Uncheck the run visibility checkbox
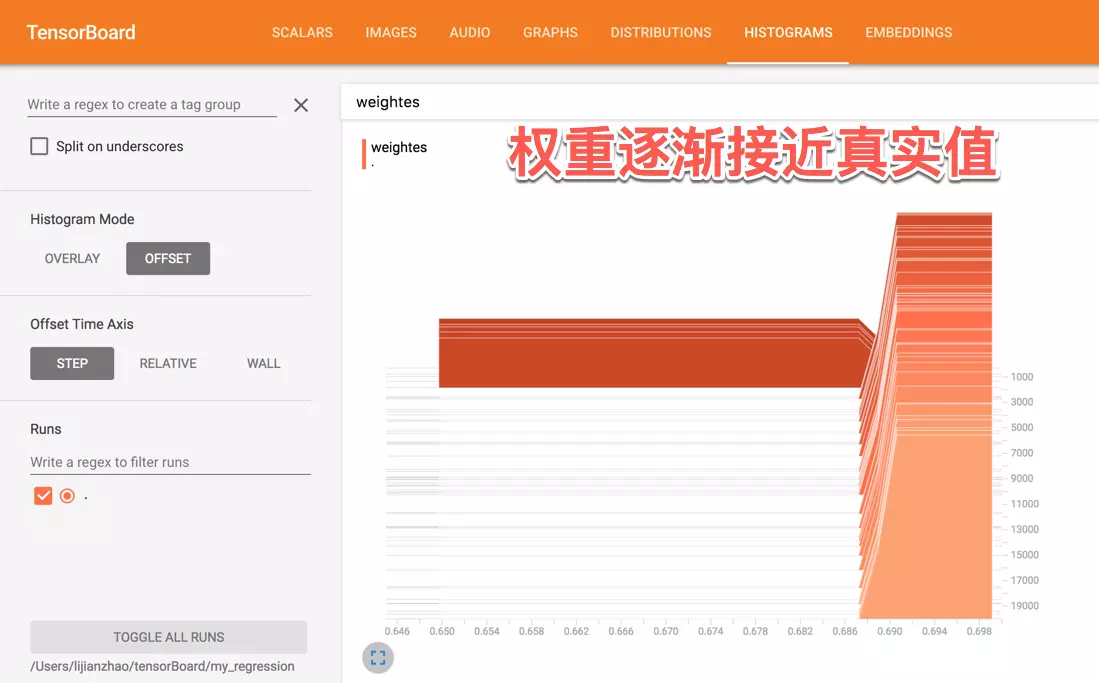The width and height of the screenshot is (1099, 683). [43, 495]
